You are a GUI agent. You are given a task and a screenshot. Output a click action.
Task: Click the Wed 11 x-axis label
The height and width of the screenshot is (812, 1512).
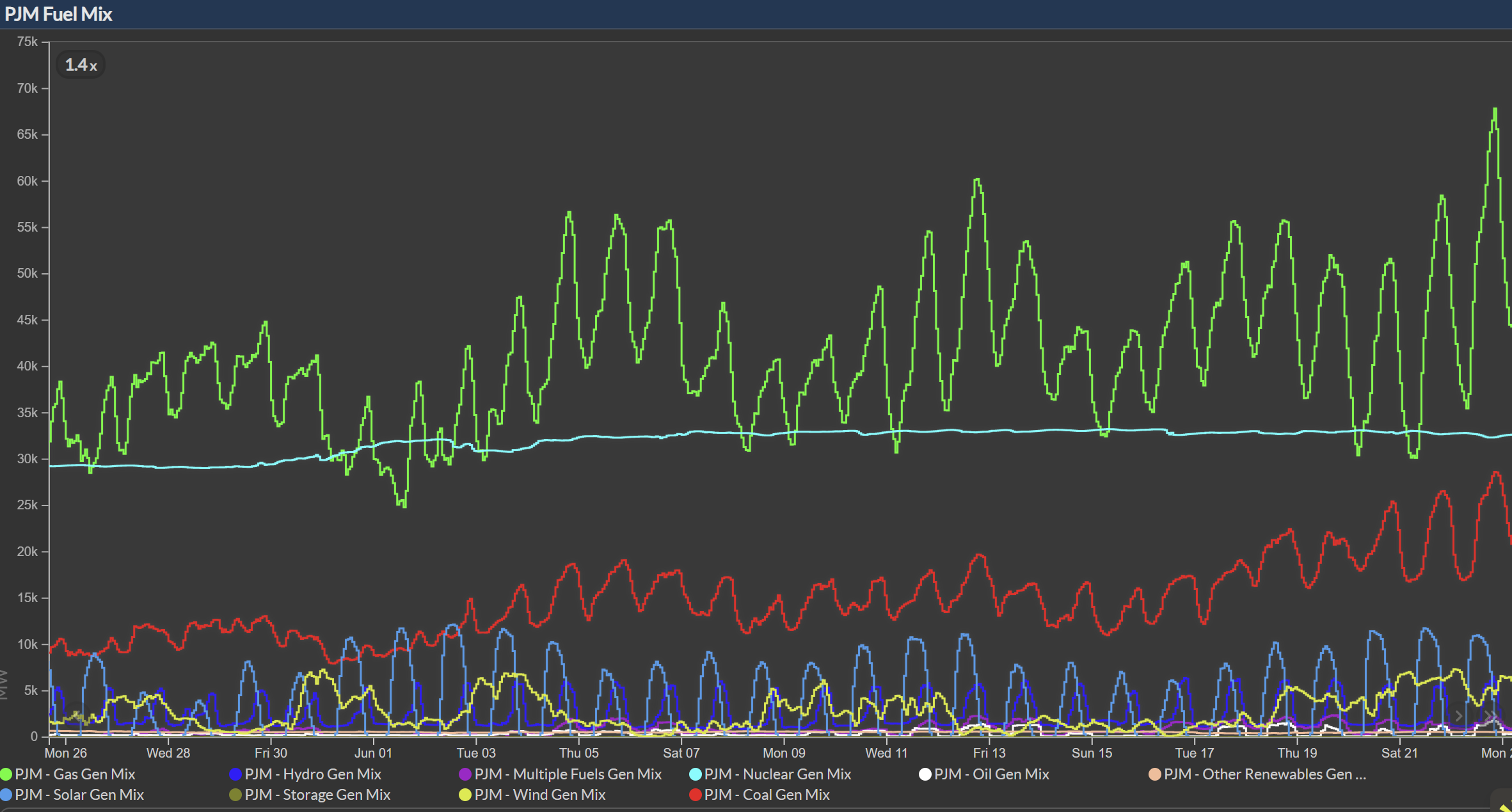[x=886, y=753]
